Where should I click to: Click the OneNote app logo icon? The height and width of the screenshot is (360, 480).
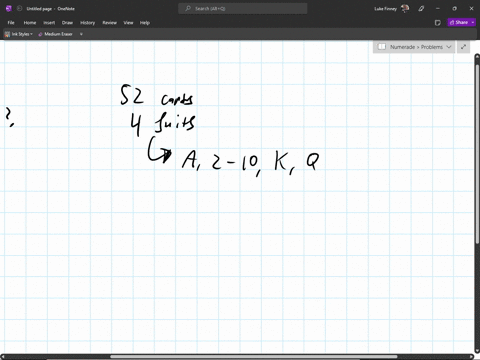coord(9,9)
